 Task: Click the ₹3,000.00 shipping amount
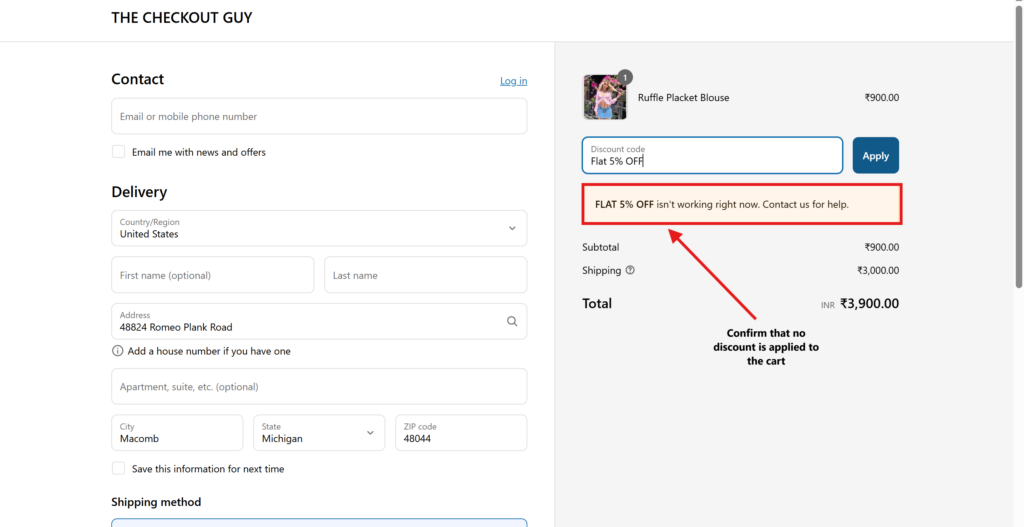pos(878,270)
